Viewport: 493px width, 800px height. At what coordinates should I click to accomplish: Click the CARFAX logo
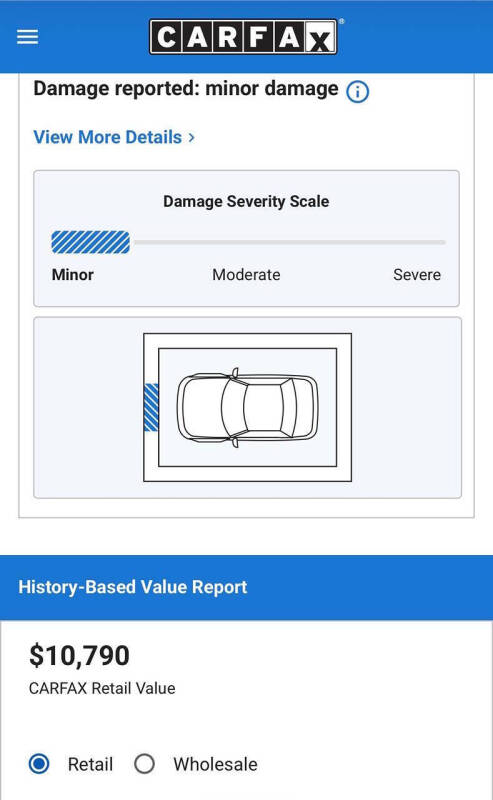(x=243, y=37)
